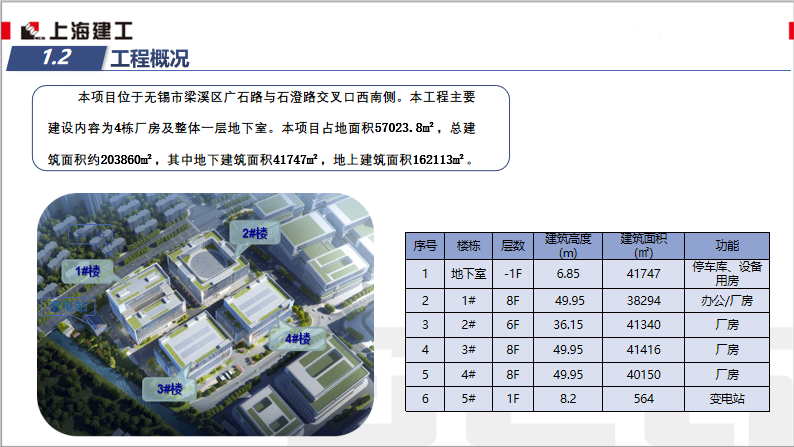Screen dimensions: 794x447
Task: Click the 2#楼 label on the rendering
Action: tap(255, 233)
